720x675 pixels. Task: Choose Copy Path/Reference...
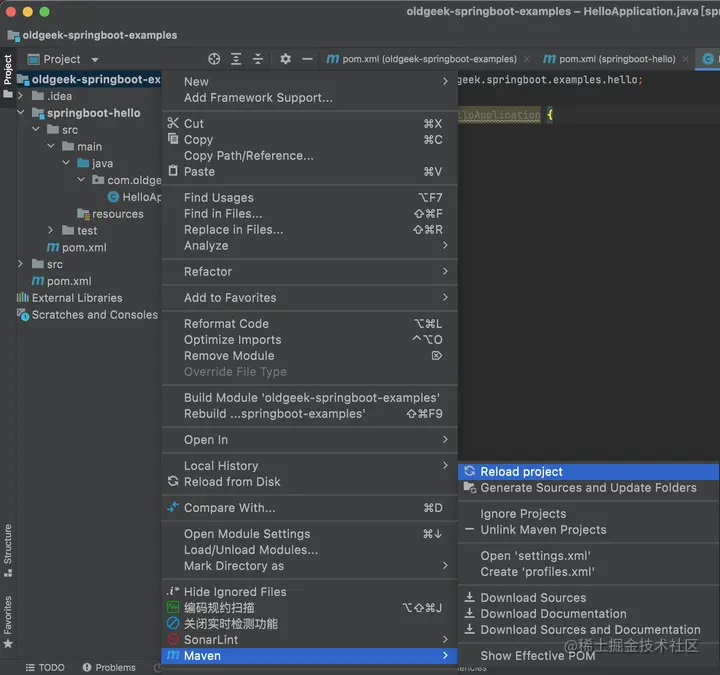click(309, 155)
